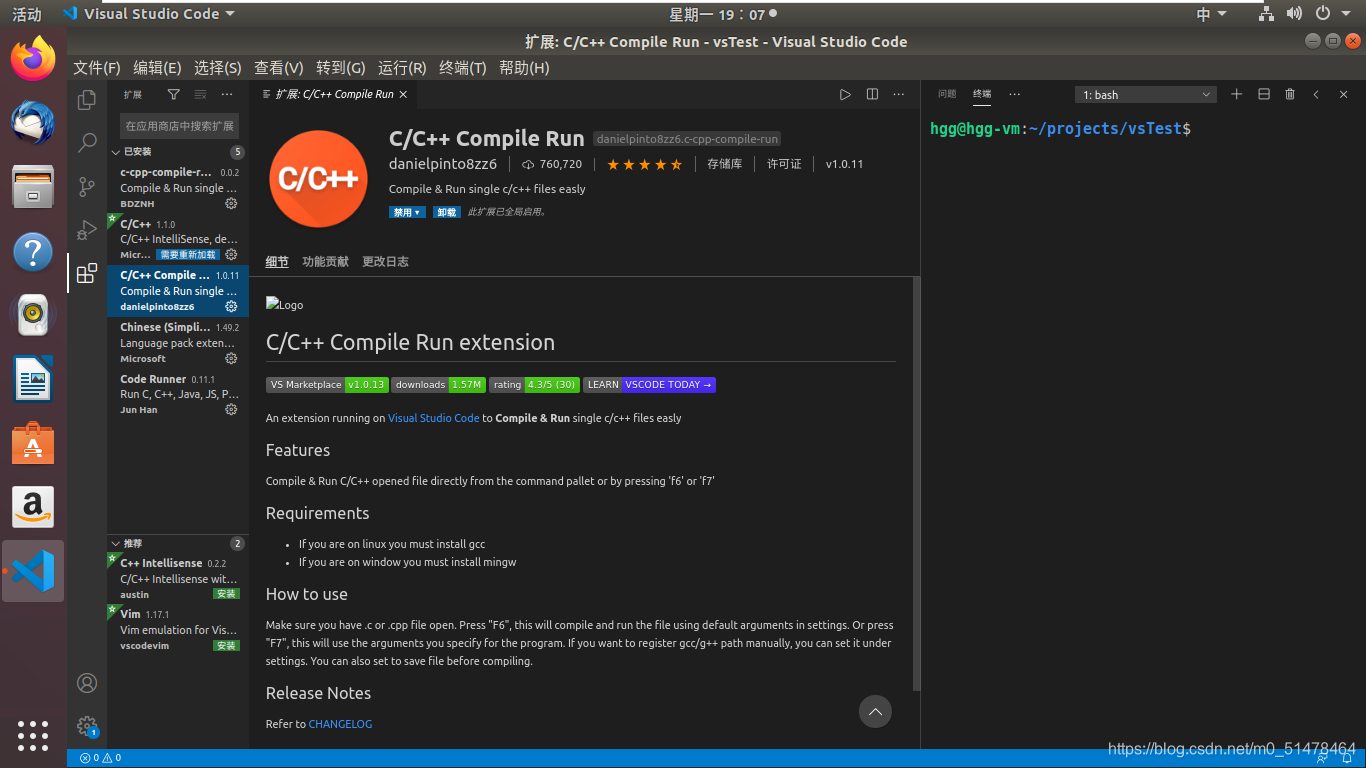
Task: Launch Thunderbird mail from the dock
Action: tap(33, 122)
